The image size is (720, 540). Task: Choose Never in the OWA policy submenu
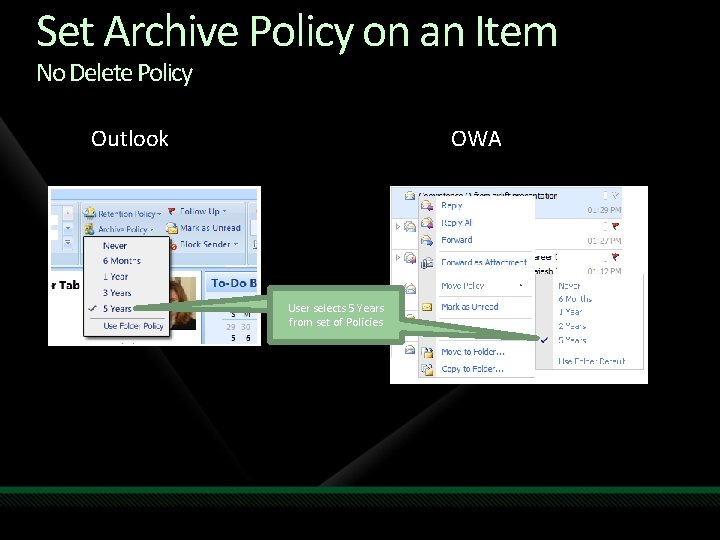pyautogui.click(x=569, y=286)
